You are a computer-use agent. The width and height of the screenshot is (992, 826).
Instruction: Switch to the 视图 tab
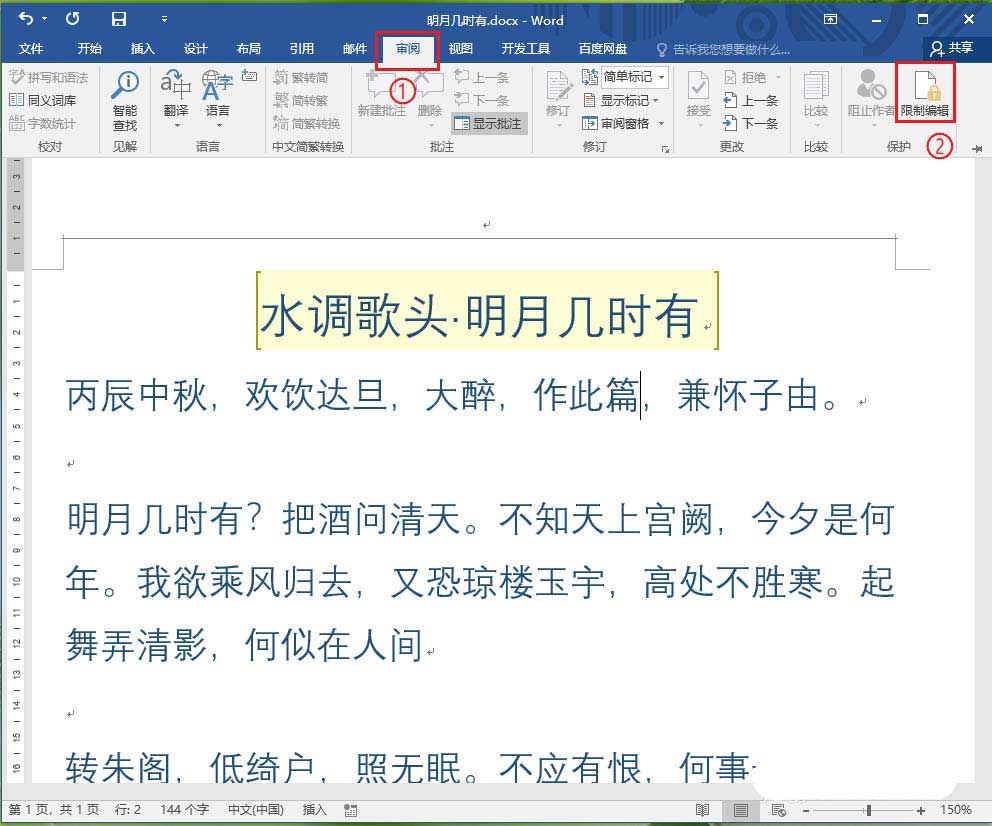click(461, 49)
